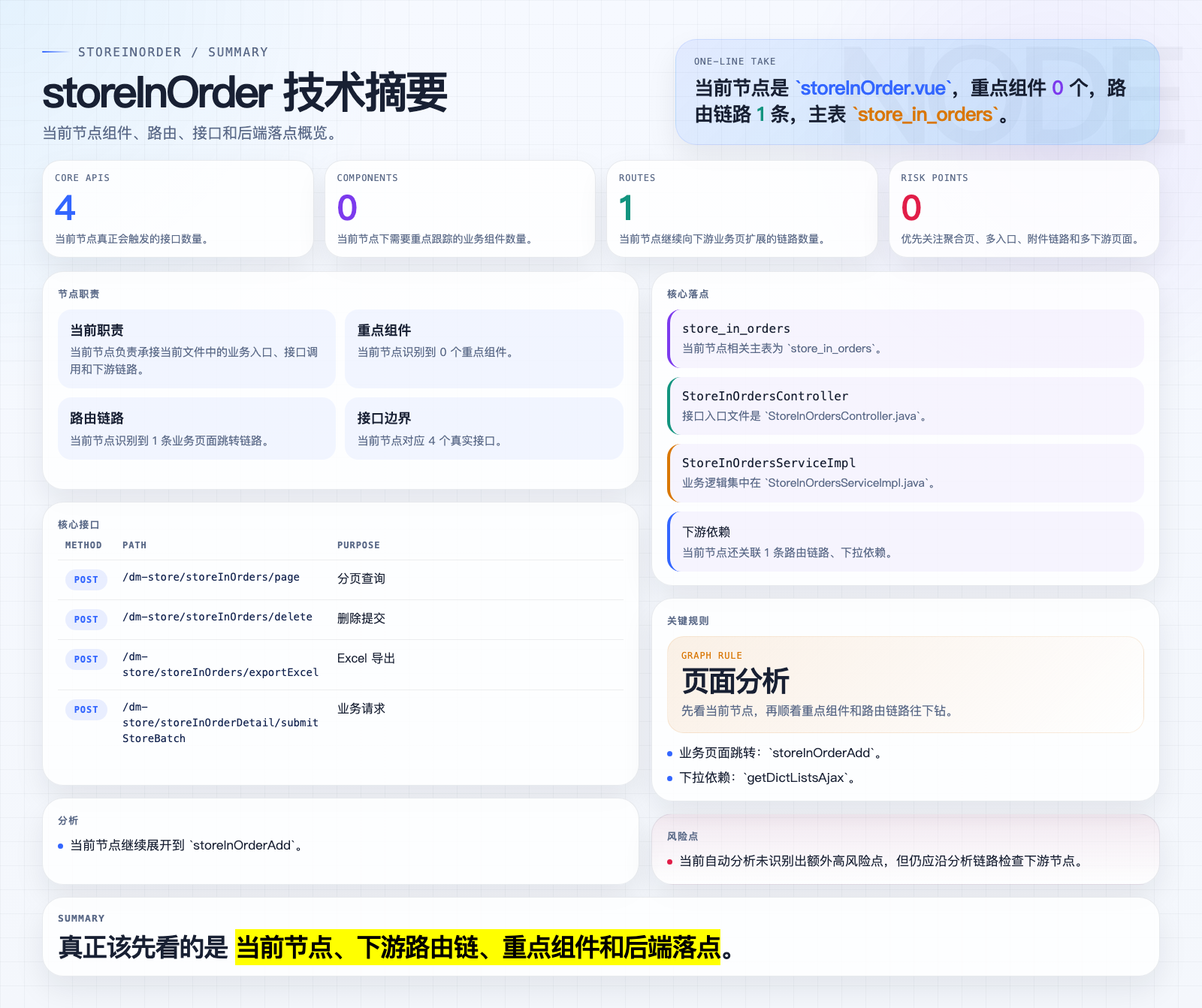
Task: Click the 风险点 section heading
Action: coord(683,836)
